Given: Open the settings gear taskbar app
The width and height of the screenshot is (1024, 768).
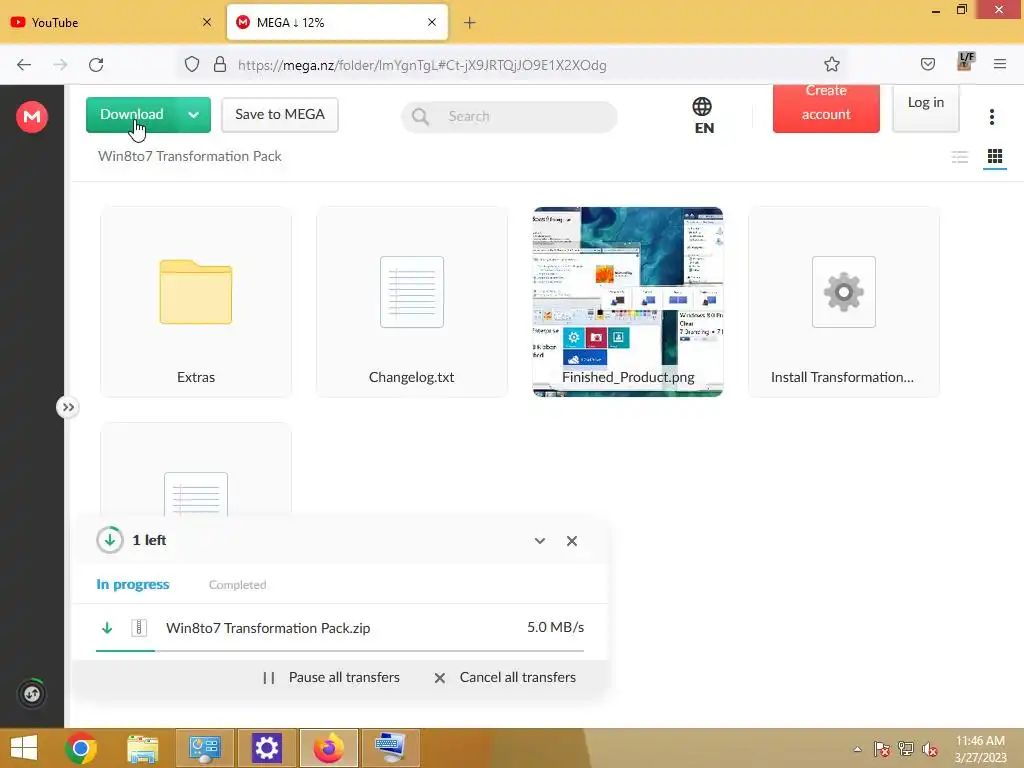Looking at the screenshot, I should (266, 748).
